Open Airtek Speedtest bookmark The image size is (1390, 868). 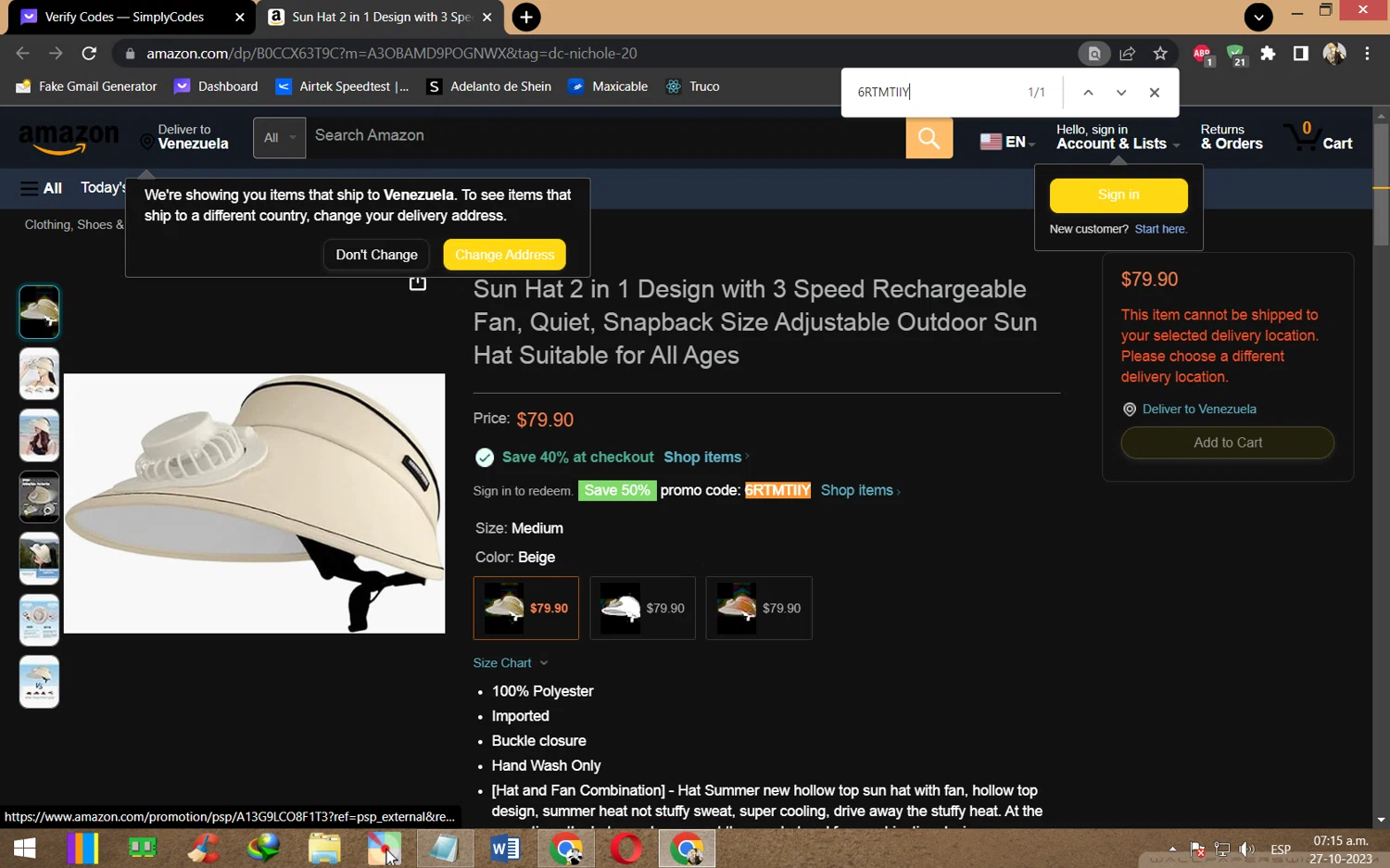pos(343,86)
